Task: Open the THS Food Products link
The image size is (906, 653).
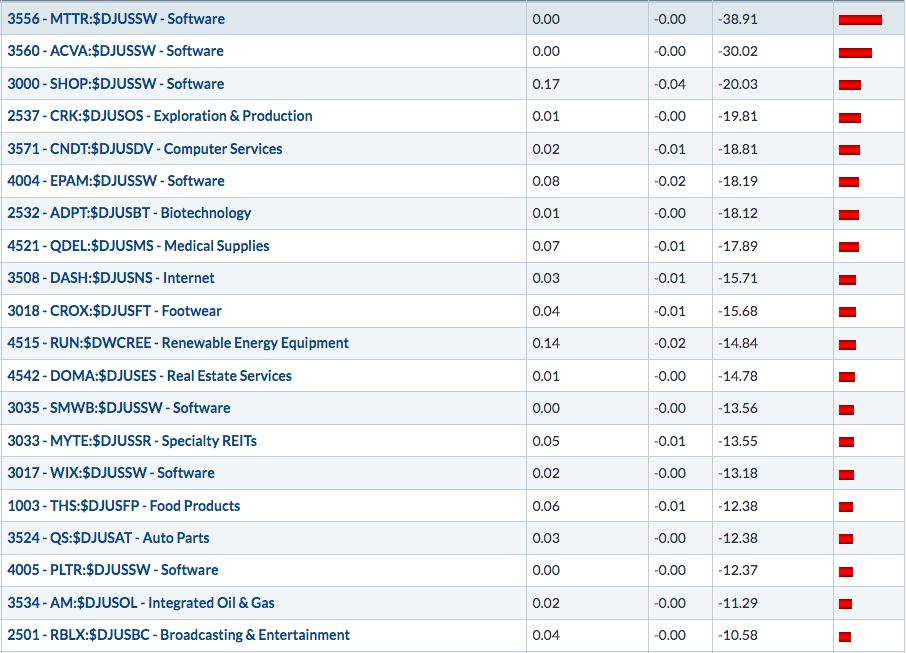Action: click(x=124, y=506)
